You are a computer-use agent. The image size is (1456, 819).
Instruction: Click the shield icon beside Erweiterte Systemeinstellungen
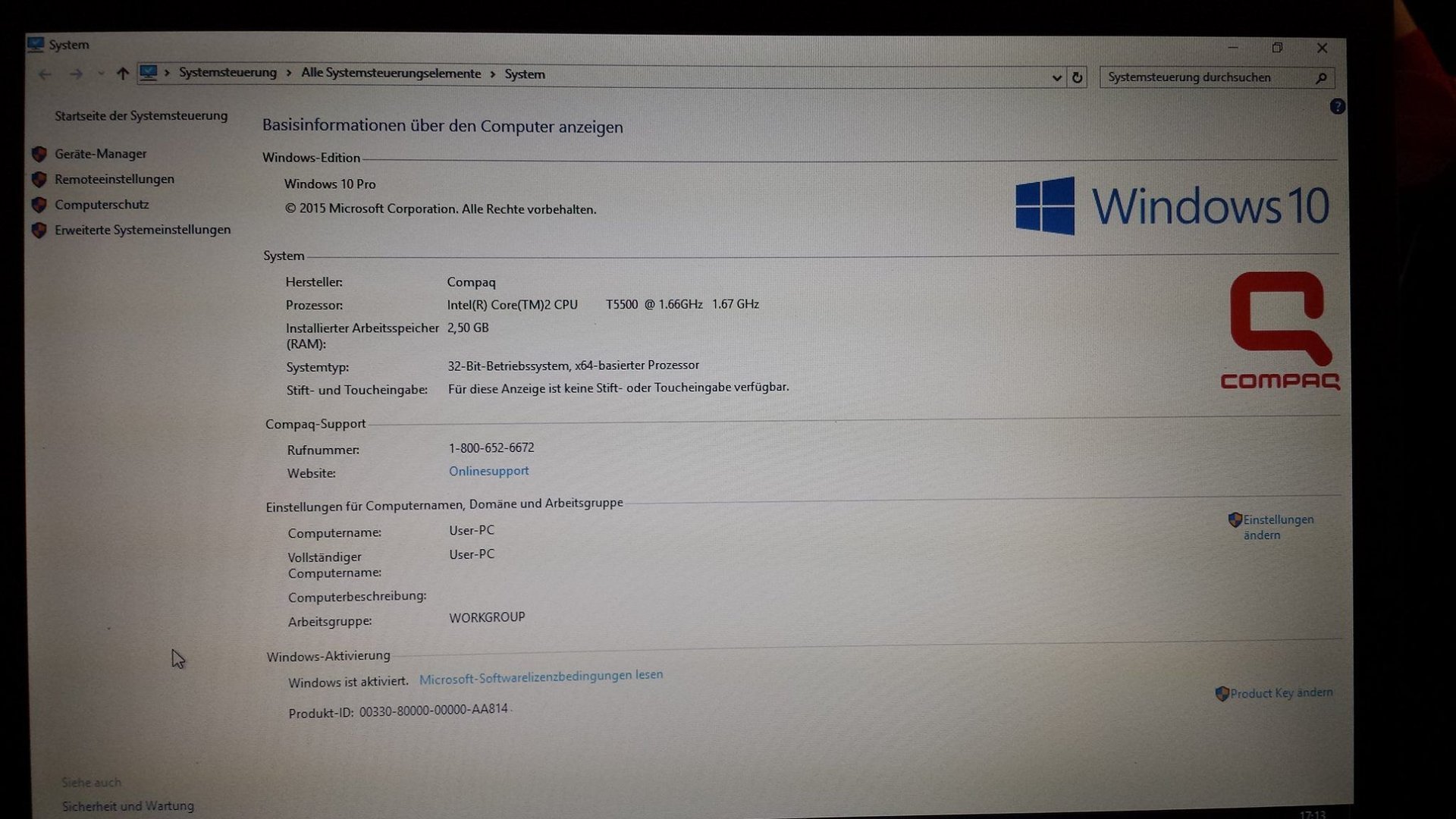click(39, 231)
